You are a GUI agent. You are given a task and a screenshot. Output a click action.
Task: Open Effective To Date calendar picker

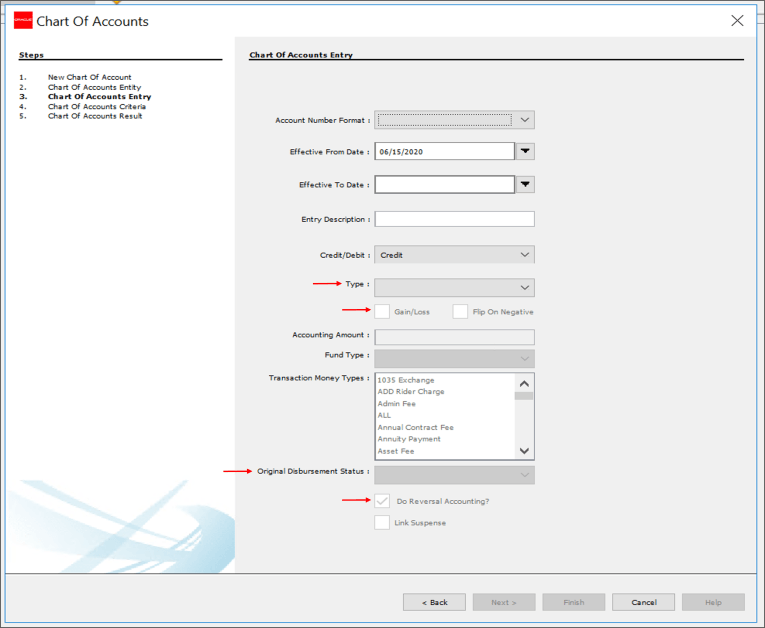[525, 184]
